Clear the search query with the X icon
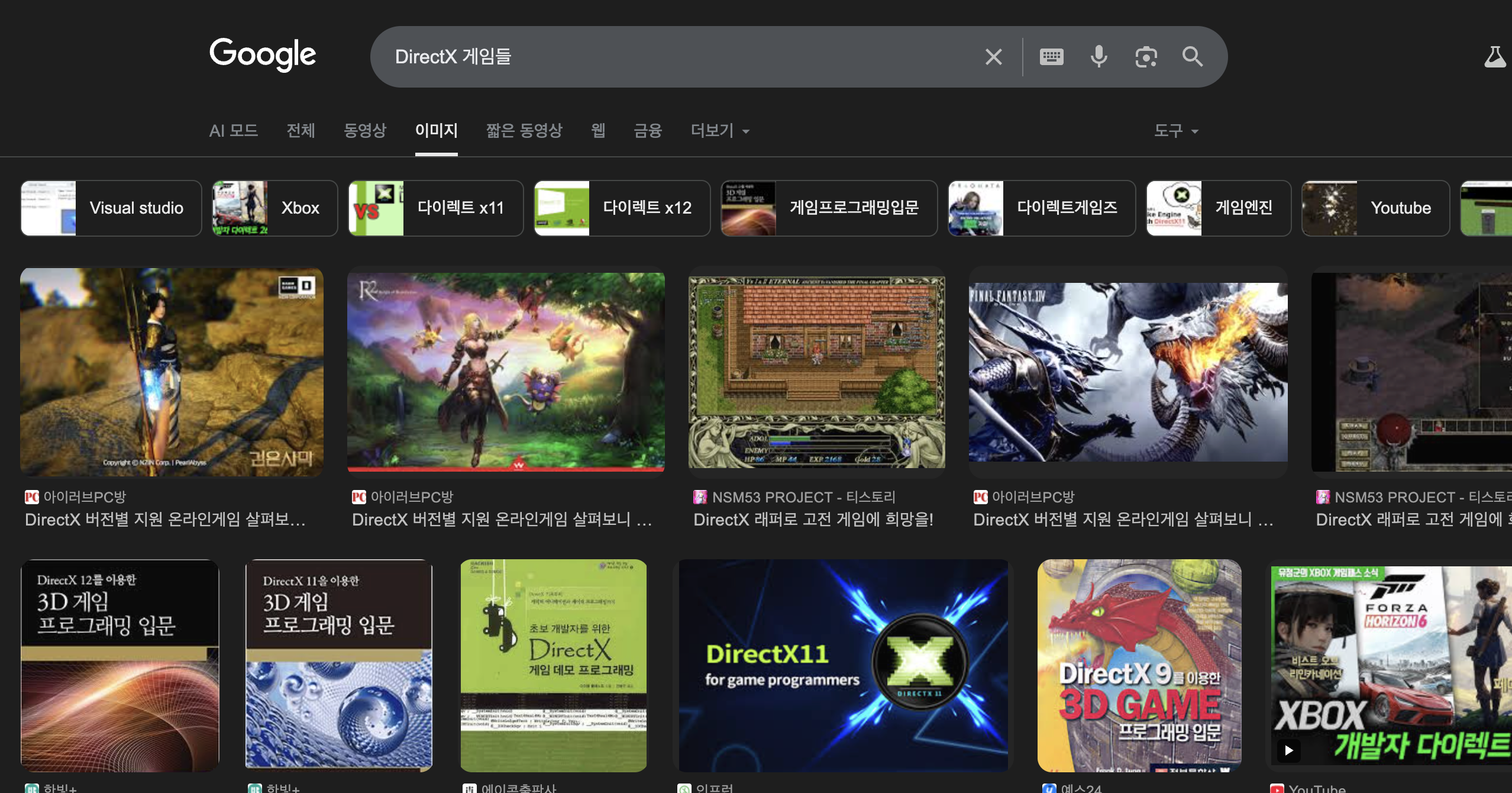 coord(994,57)
